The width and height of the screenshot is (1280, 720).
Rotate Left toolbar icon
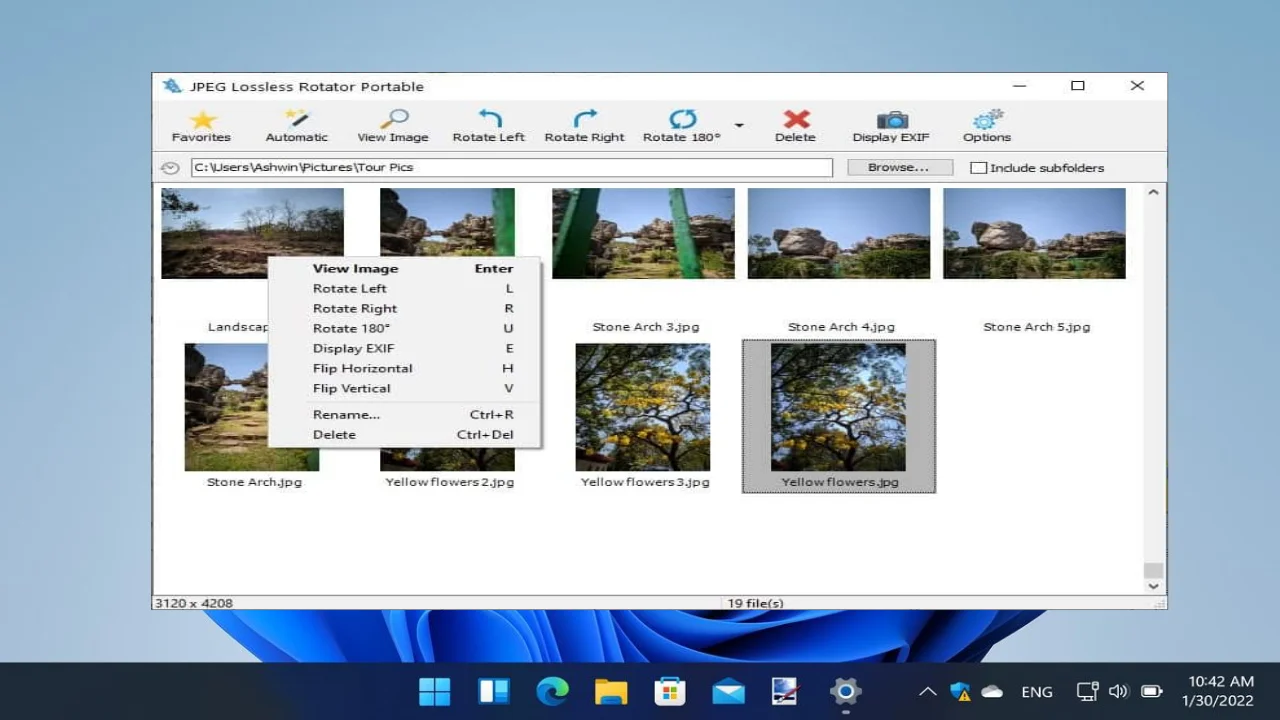(x=489, y=120)
